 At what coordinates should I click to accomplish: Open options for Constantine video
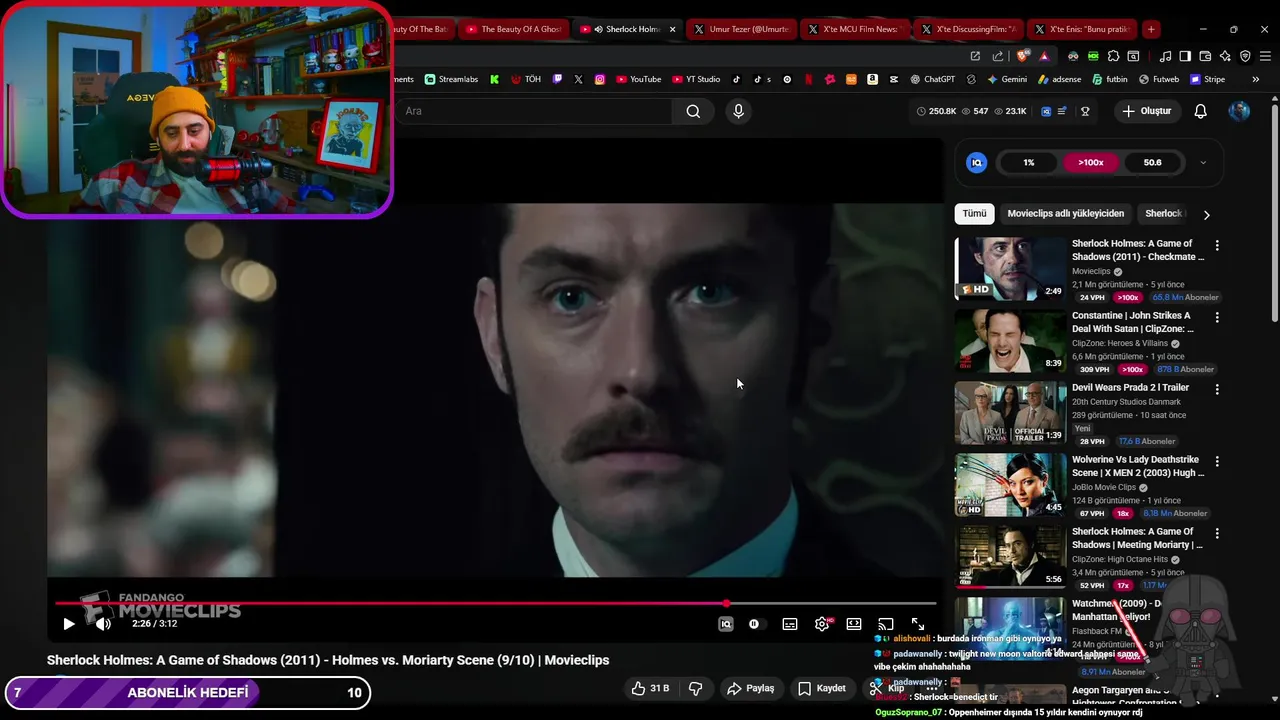point(1217,317)
